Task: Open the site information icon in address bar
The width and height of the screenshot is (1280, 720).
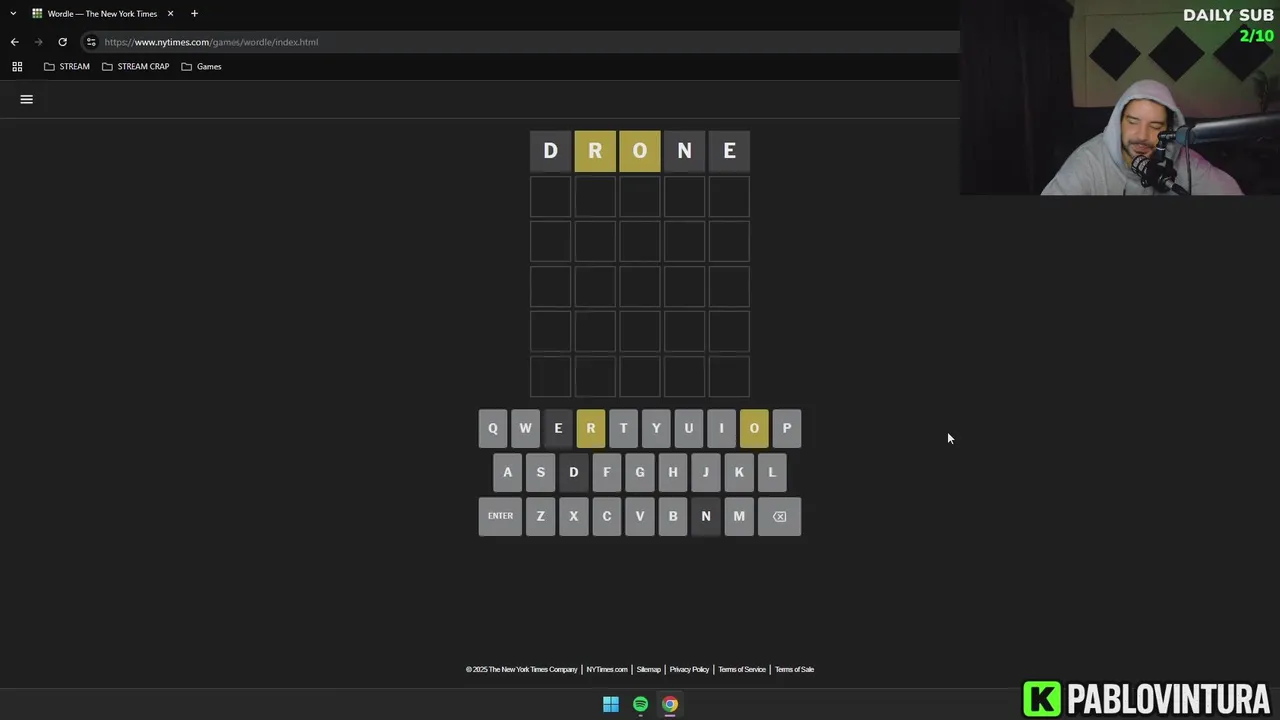Action: [x=91, y=42]
